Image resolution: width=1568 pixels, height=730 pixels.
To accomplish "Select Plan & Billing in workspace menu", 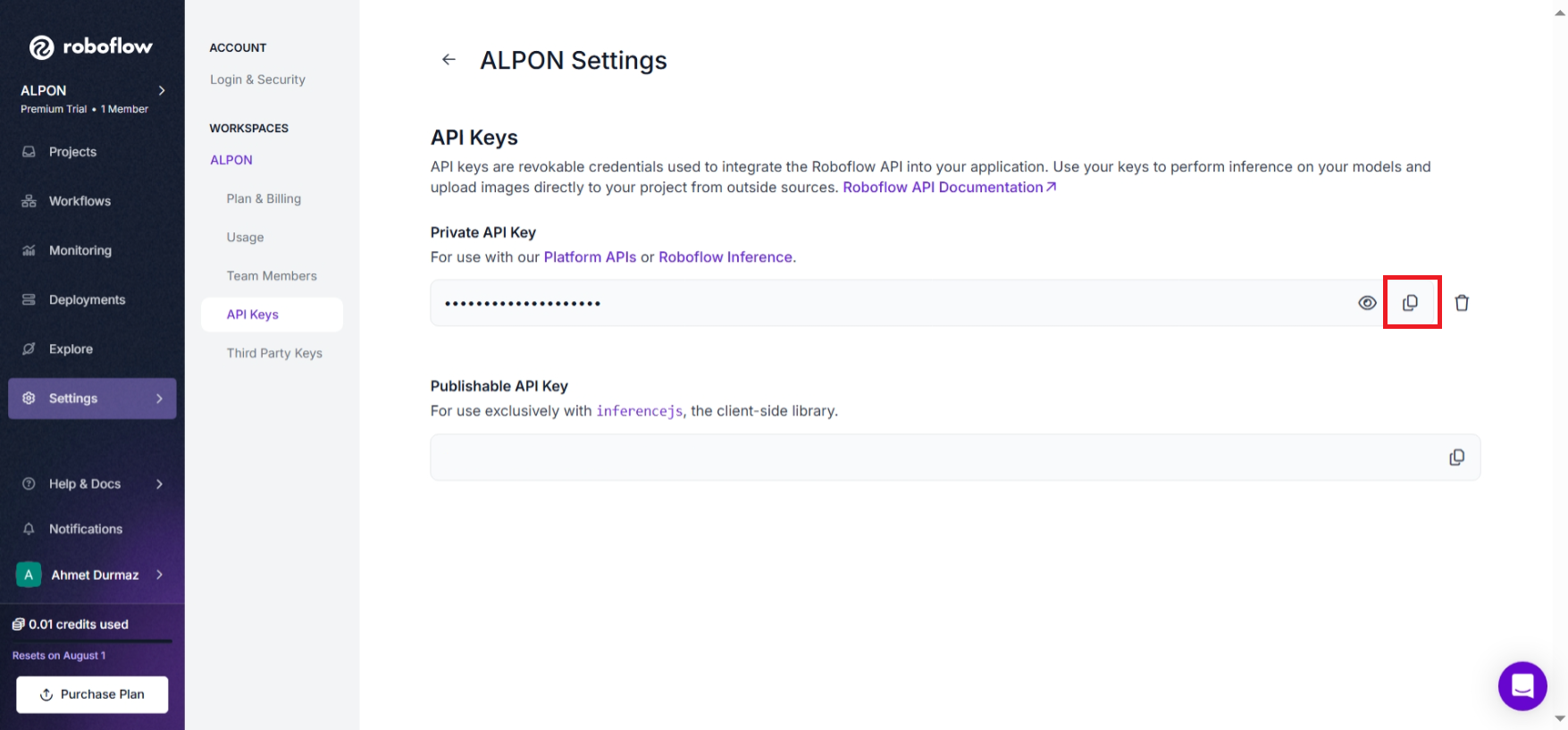I will click(x=264, y=198).
